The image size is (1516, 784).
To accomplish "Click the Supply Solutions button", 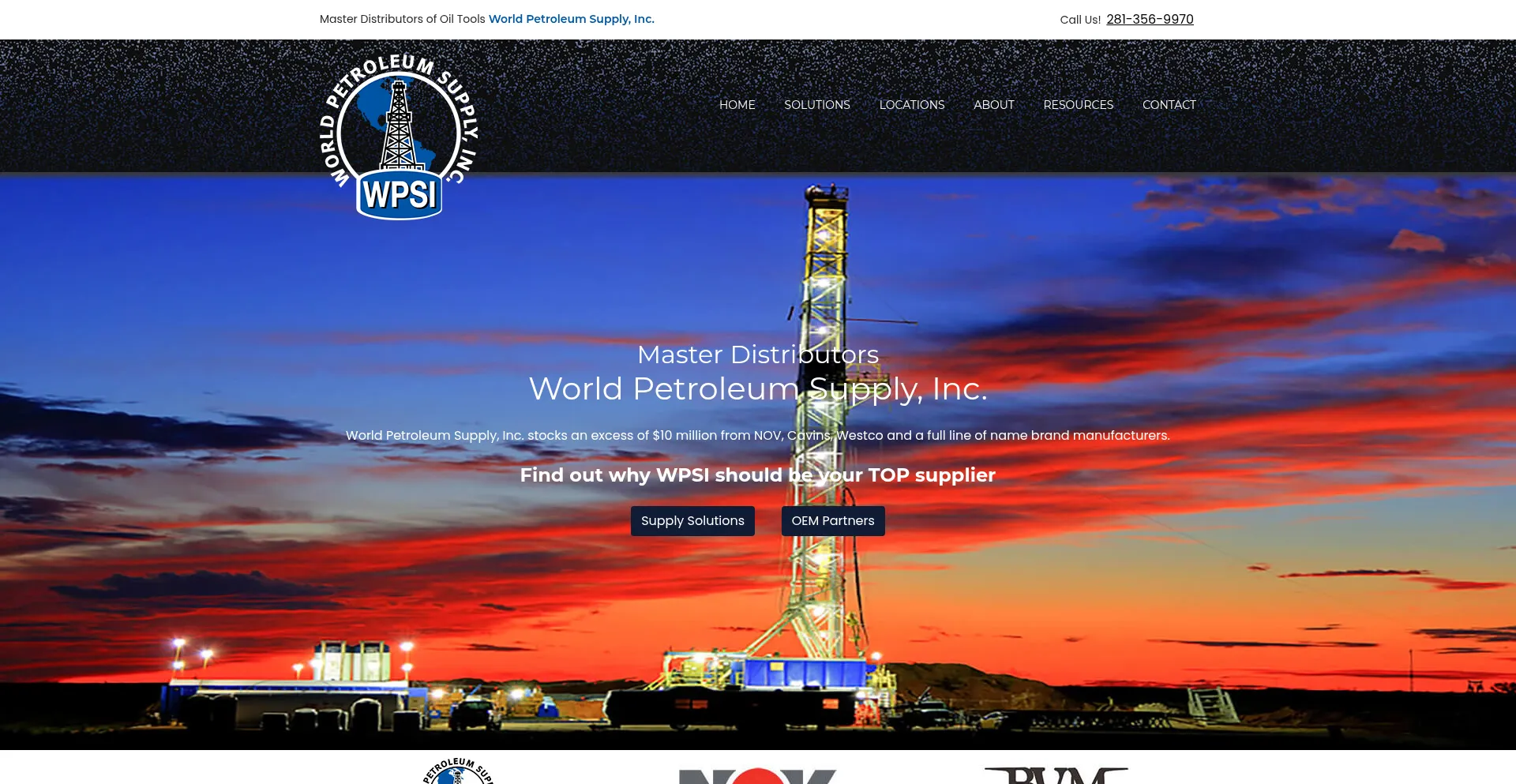I will click(x=692, y=520).
